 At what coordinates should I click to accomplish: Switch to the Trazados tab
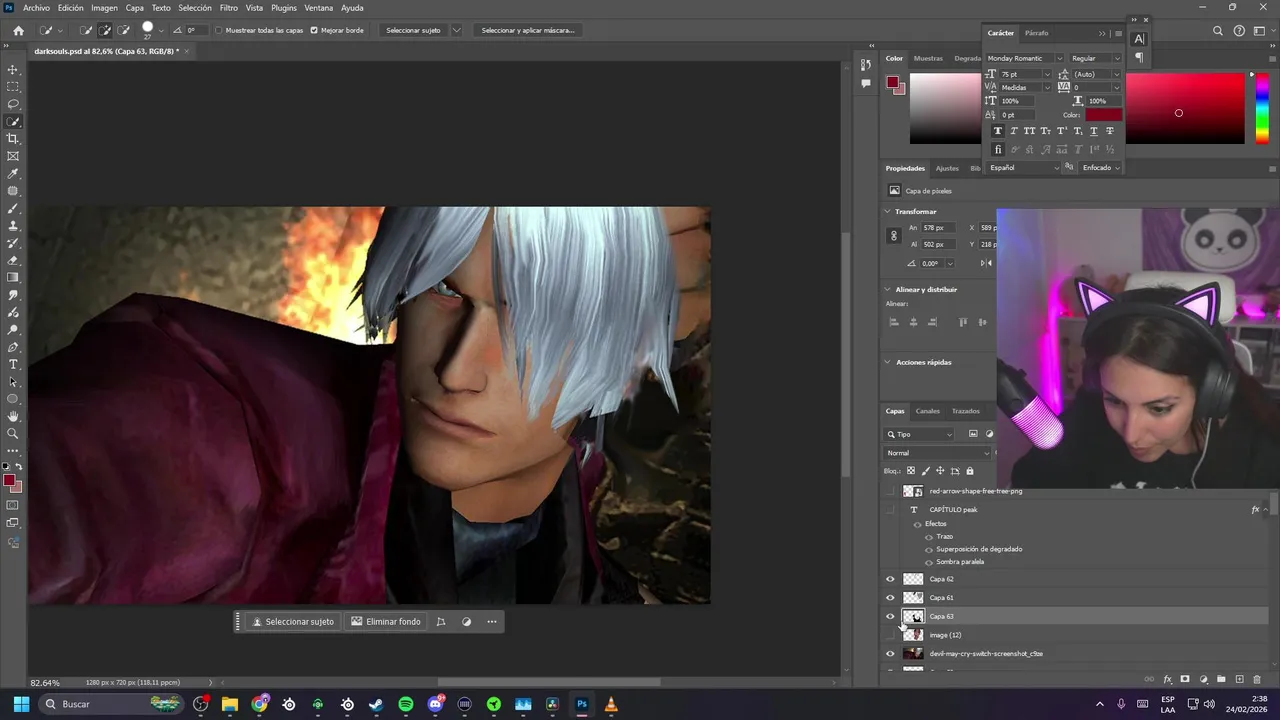coord(966,411)
